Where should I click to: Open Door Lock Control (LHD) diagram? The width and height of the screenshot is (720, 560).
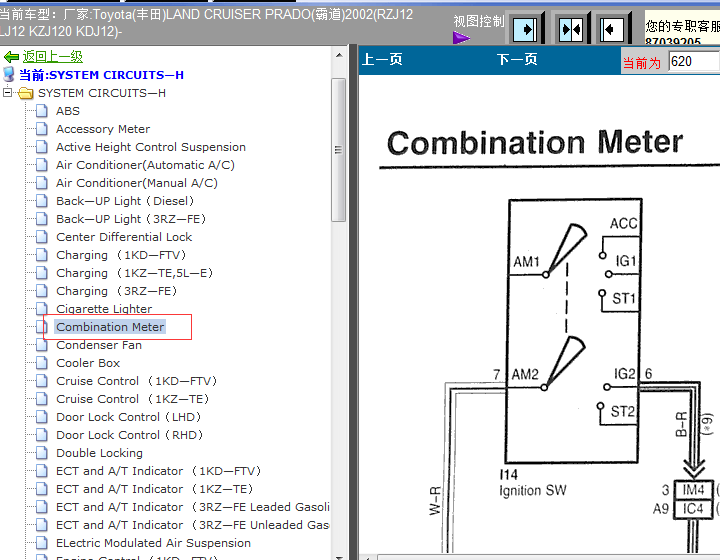(129, 417)
